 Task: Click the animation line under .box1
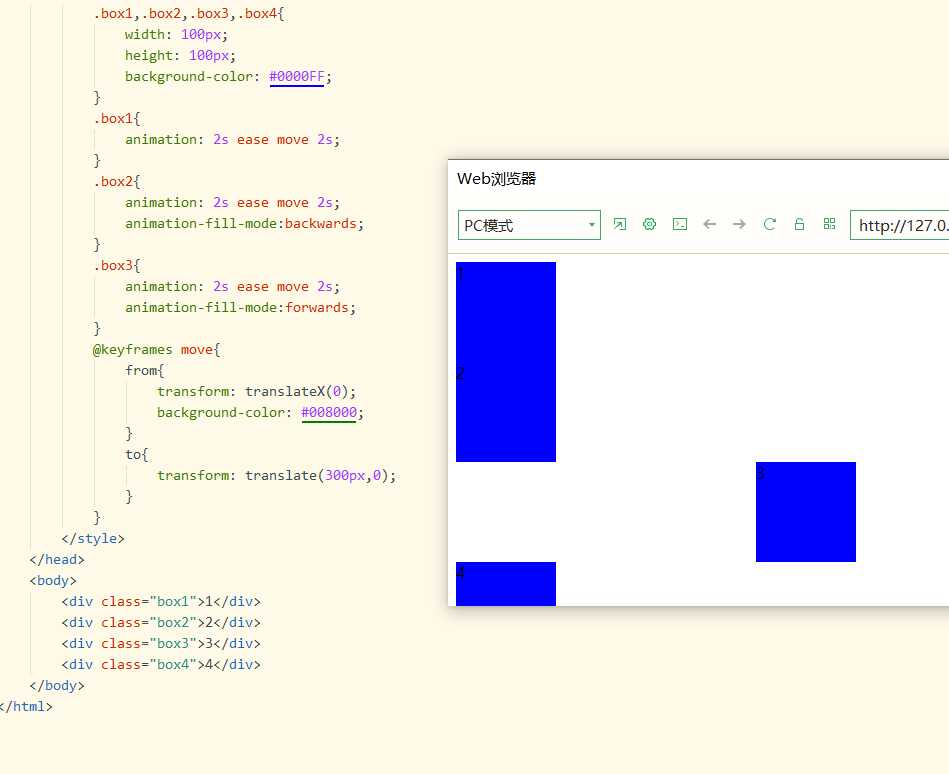point(232,139)
